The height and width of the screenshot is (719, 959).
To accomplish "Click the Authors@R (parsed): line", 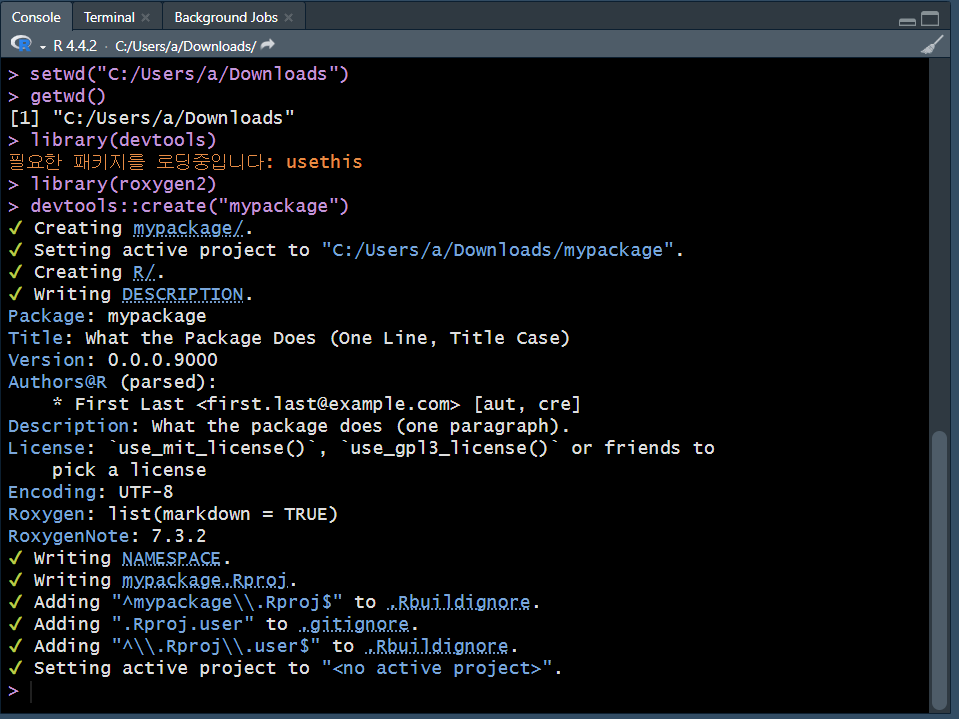I will (x=112, y=382).
